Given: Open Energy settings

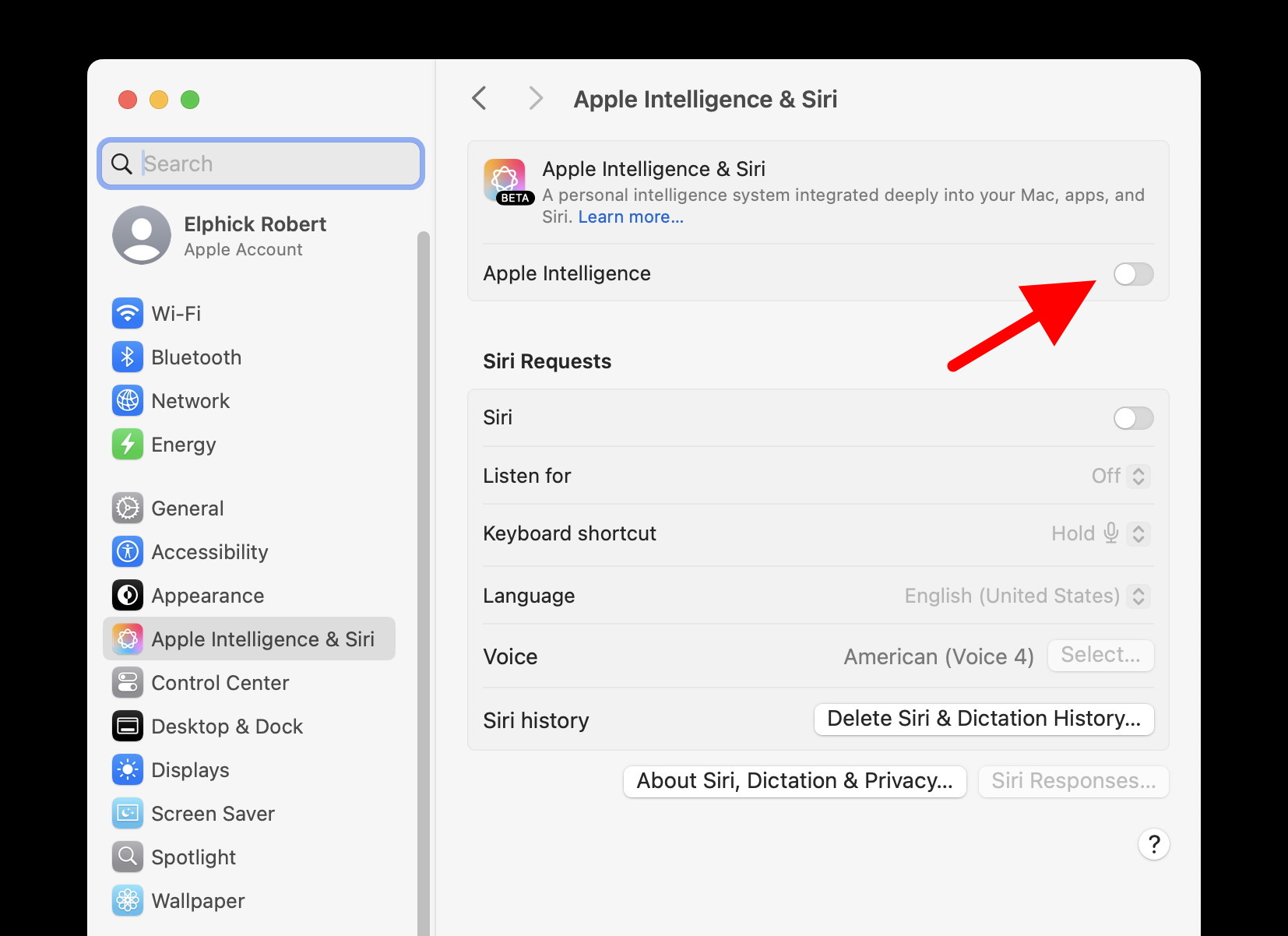Looking at the screenshot, I should point(249,445).
